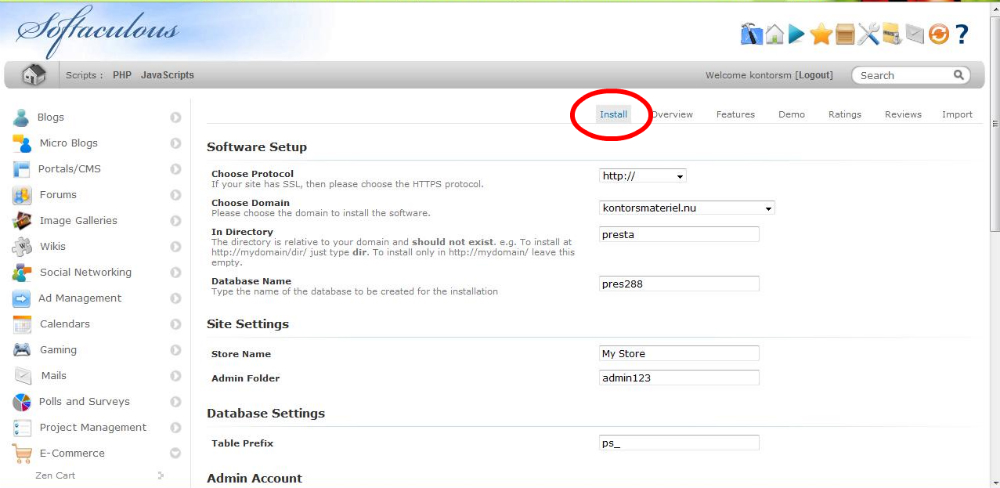Screen dimensions: 1000x488
Task: Click the Portals/CMS category icon
Action: coord(22,169)
